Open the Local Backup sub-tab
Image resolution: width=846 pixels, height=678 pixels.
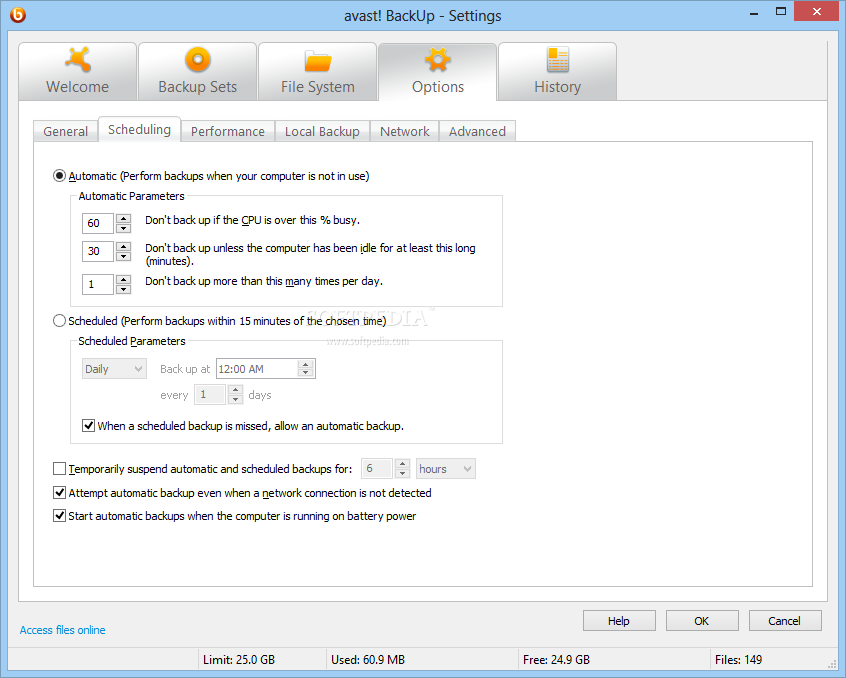(x=322, y=131)
